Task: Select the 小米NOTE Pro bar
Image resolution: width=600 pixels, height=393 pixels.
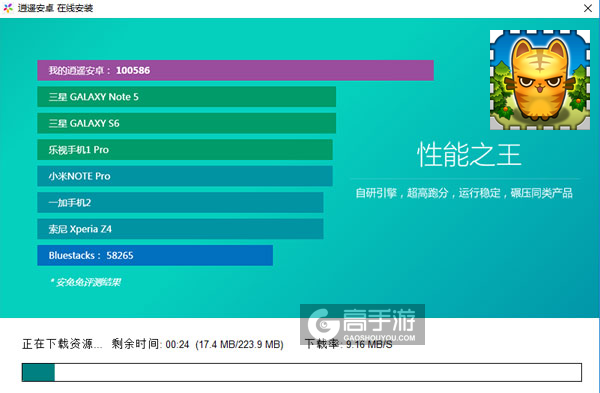Action: click(x=185, y=176)
